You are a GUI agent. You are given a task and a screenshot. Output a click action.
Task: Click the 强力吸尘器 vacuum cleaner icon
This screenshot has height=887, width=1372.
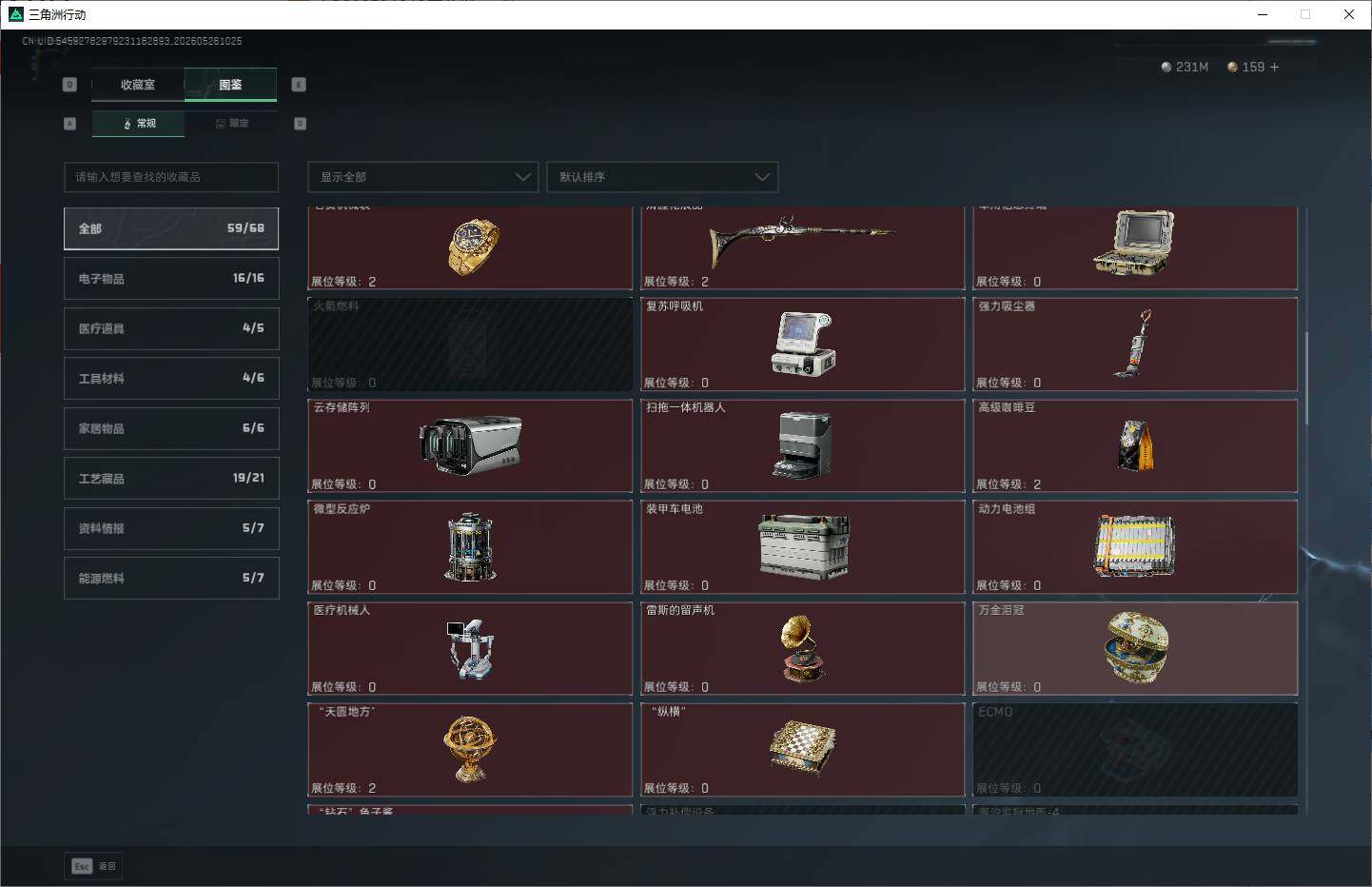pos(1134,344)
